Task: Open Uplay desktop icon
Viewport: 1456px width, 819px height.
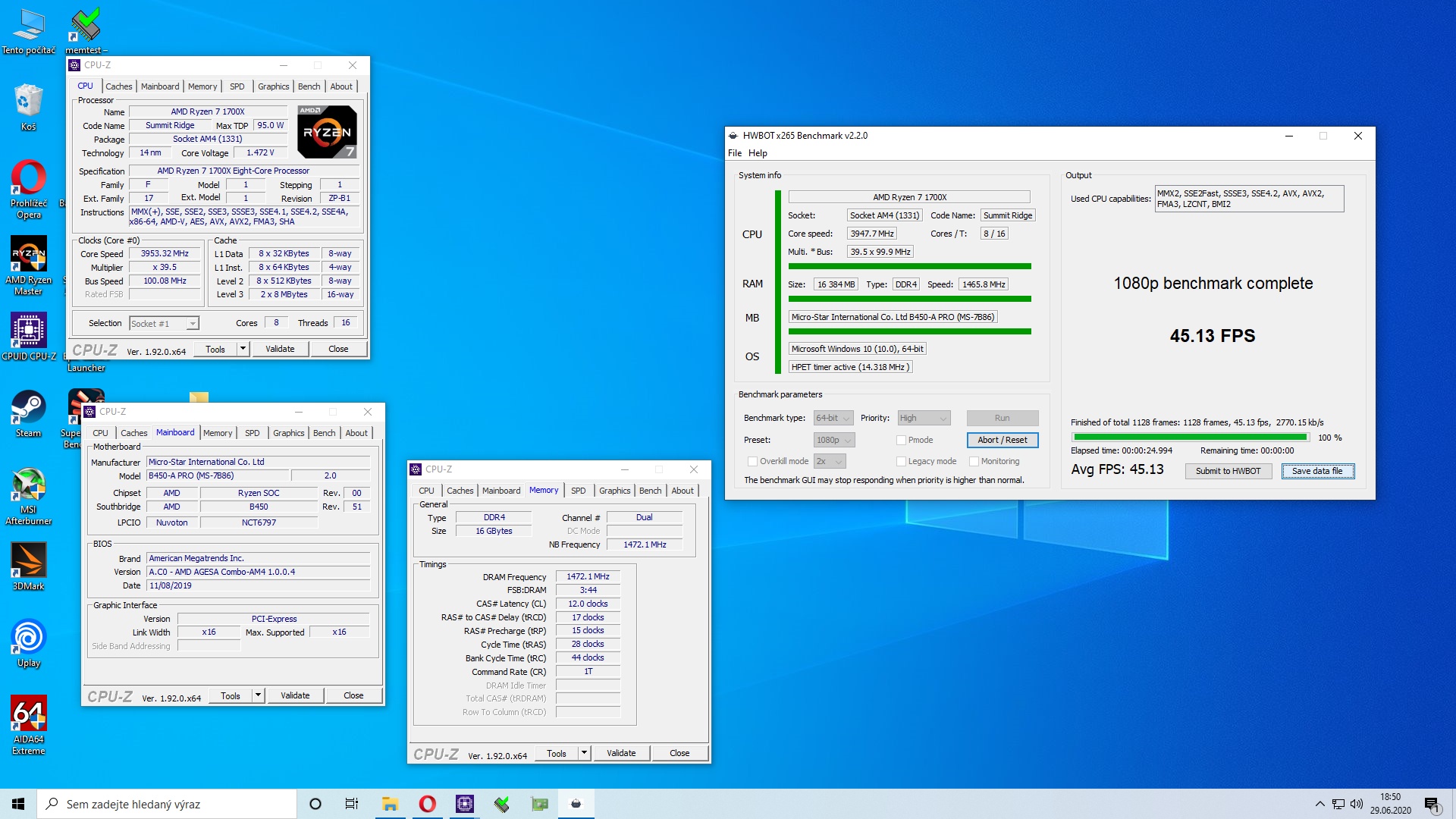Action: tap(29, 643)
